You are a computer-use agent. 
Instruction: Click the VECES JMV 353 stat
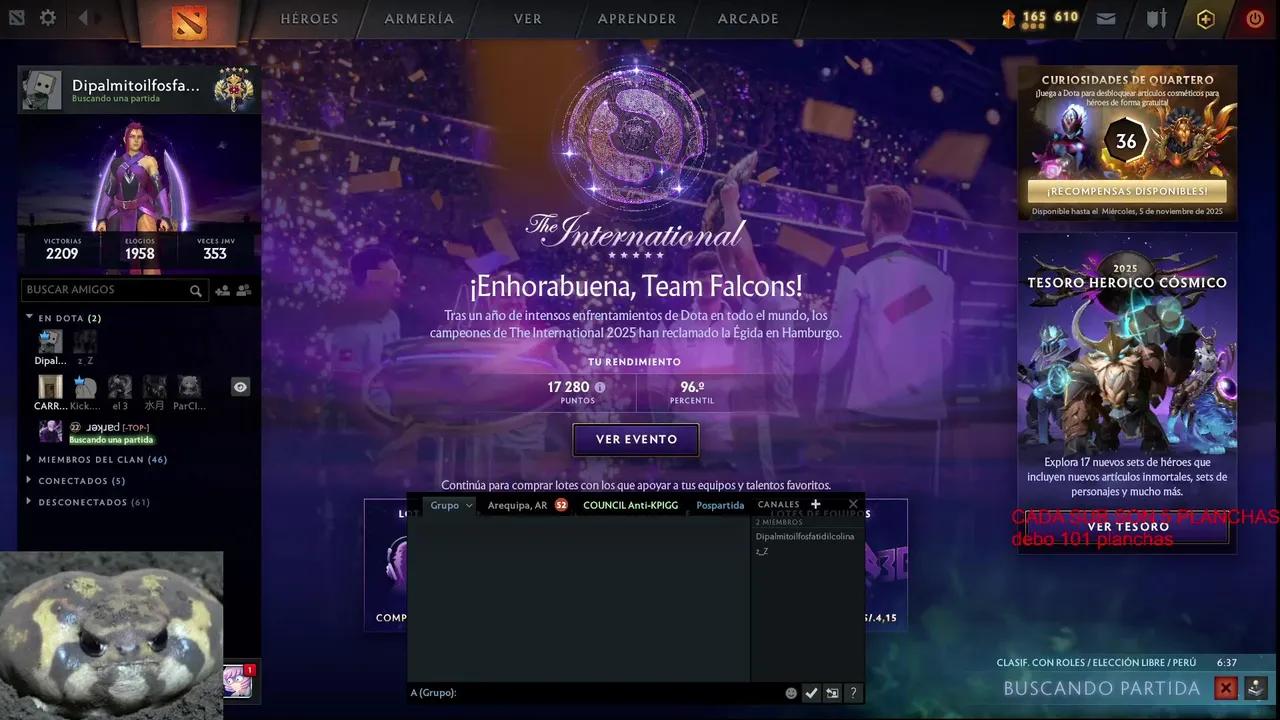pos(215,249)
